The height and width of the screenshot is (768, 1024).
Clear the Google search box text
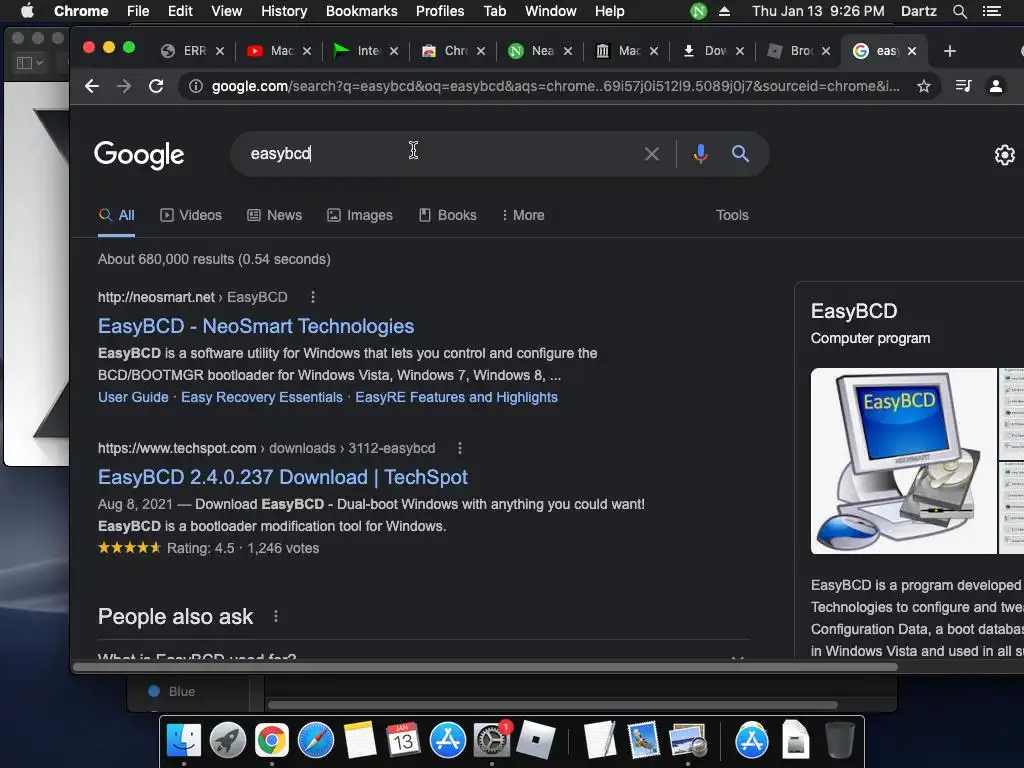(x=652, y=154)
